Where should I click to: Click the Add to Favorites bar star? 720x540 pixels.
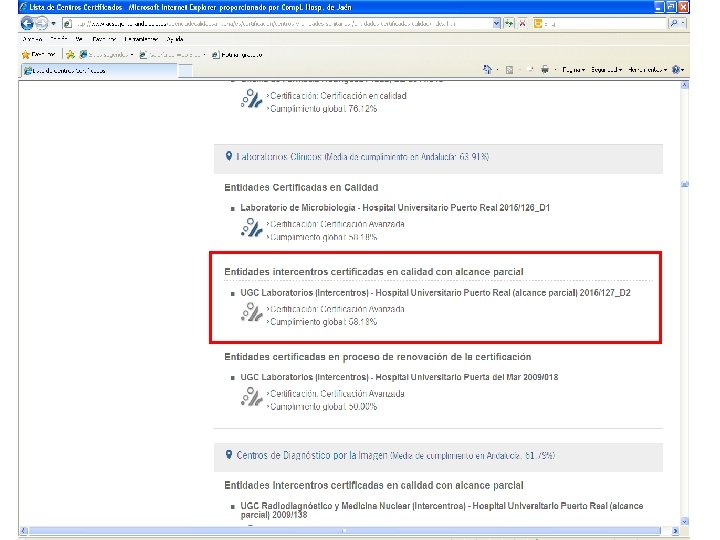coord(70,55)
